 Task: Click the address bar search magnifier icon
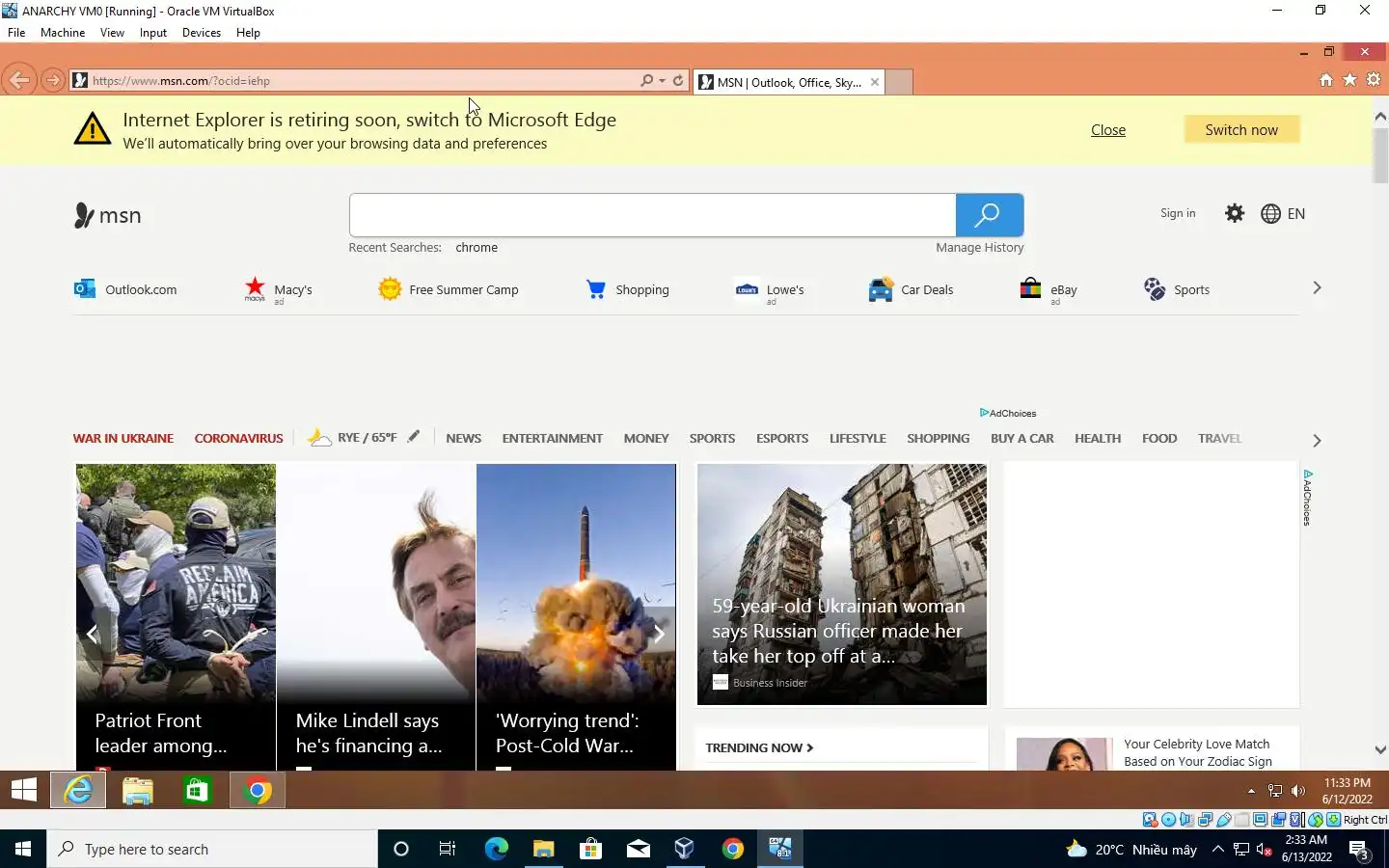pyautogui.click(x=646, y=80)
